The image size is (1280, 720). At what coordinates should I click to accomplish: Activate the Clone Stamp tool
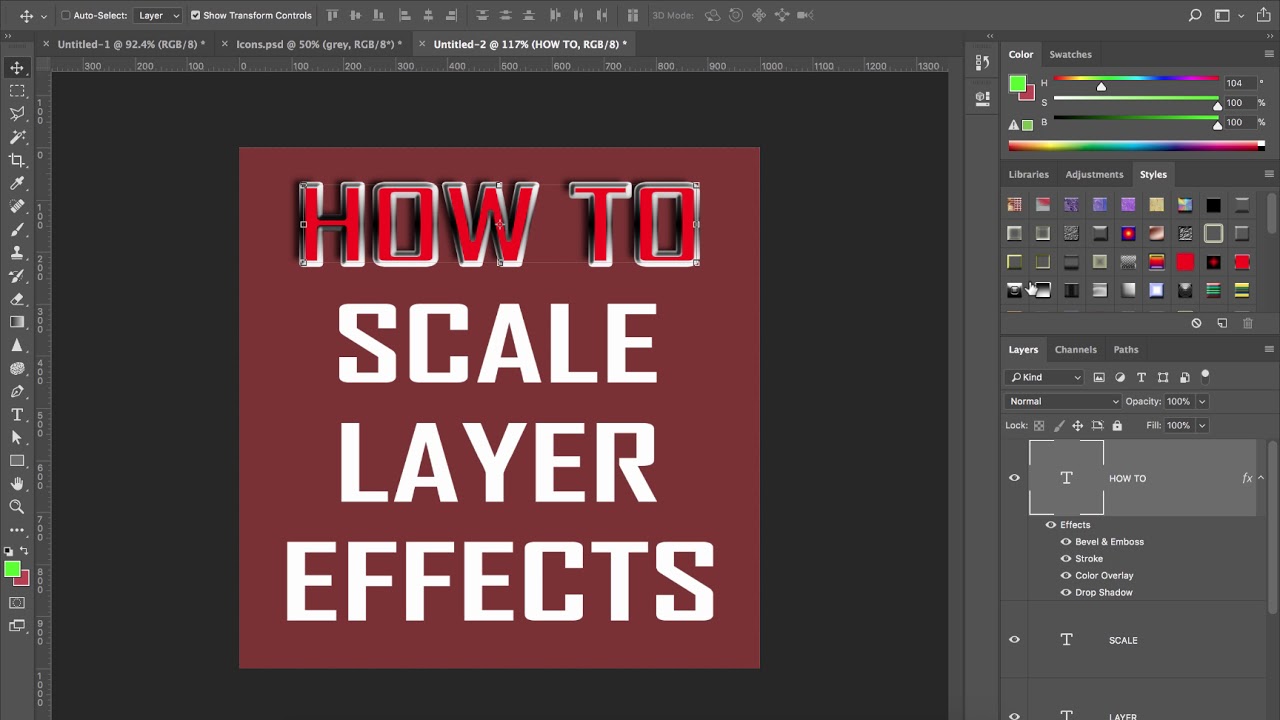(x=17, y=252)
